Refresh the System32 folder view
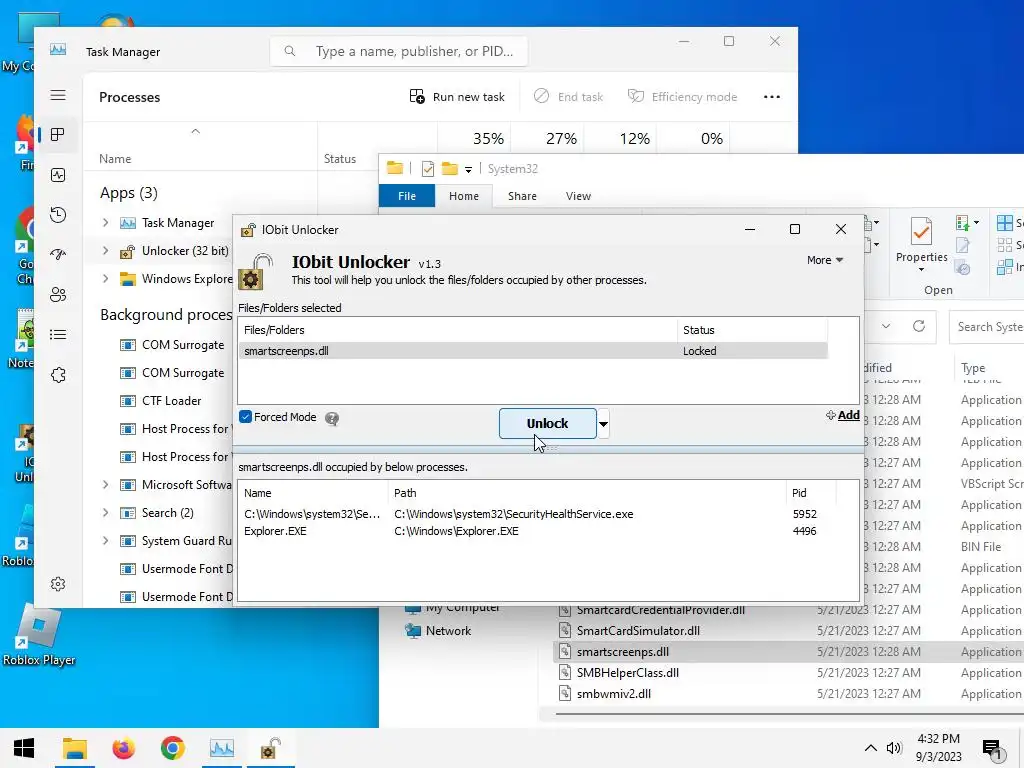This screenshot has width=1024, height=768. point(919,326)
